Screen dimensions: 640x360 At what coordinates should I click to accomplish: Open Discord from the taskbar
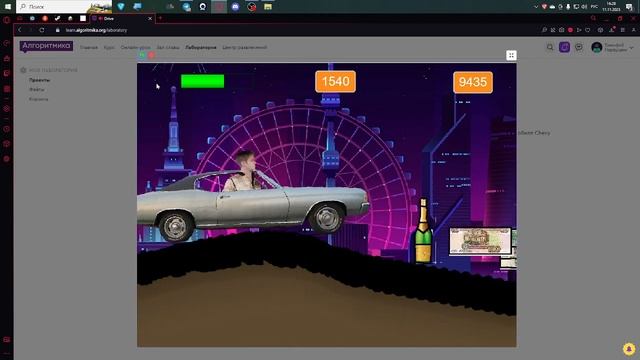coord(235,7)
